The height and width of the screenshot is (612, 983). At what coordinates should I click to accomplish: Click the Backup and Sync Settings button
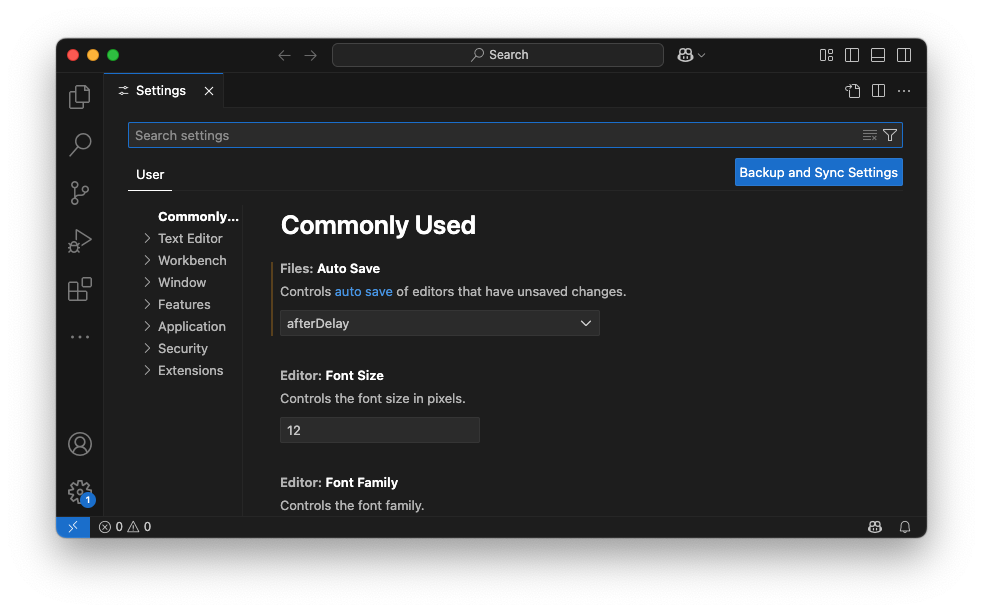(x=818, y=172)
